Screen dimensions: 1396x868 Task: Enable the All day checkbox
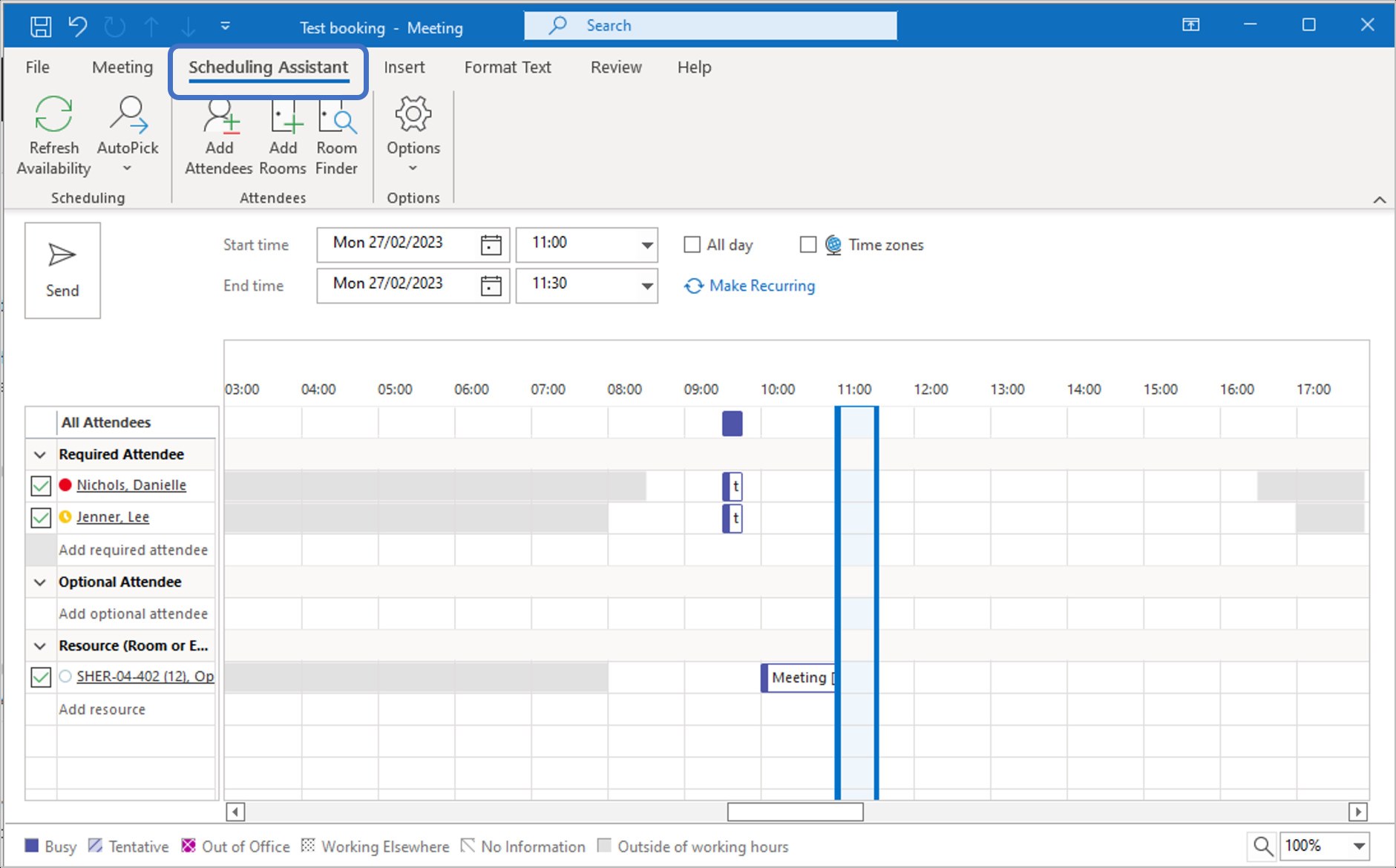click(692, 245)
